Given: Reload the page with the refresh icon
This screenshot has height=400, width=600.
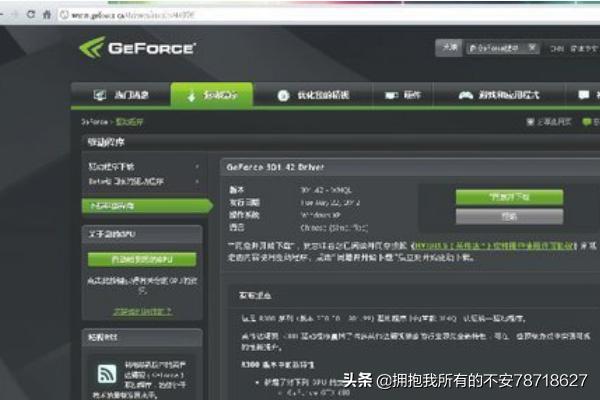Looking at the screenshot, I should point(32,15).
